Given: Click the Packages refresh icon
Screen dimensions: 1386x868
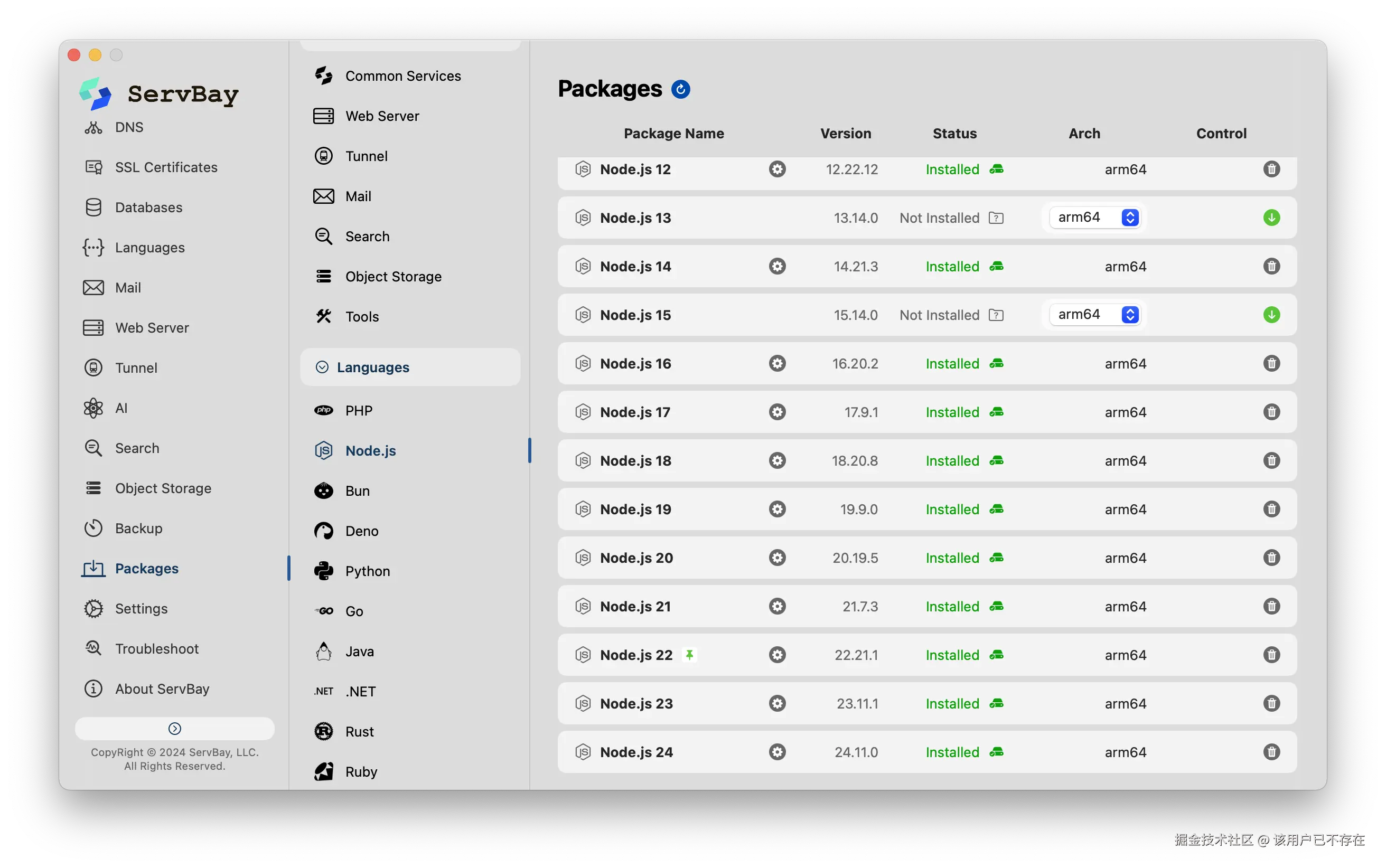Looking at the screenshot, I should (x=680, y=89).
